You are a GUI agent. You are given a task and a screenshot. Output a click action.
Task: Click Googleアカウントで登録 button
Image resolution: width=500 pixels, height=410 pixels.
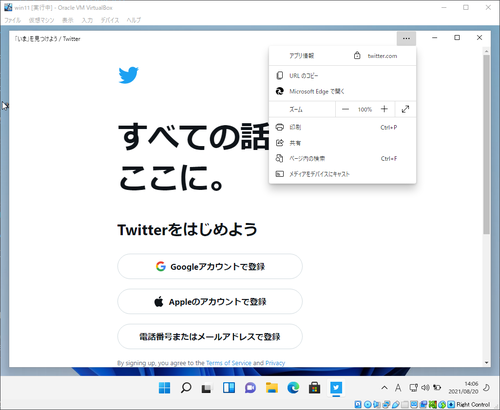coord(210,266)
